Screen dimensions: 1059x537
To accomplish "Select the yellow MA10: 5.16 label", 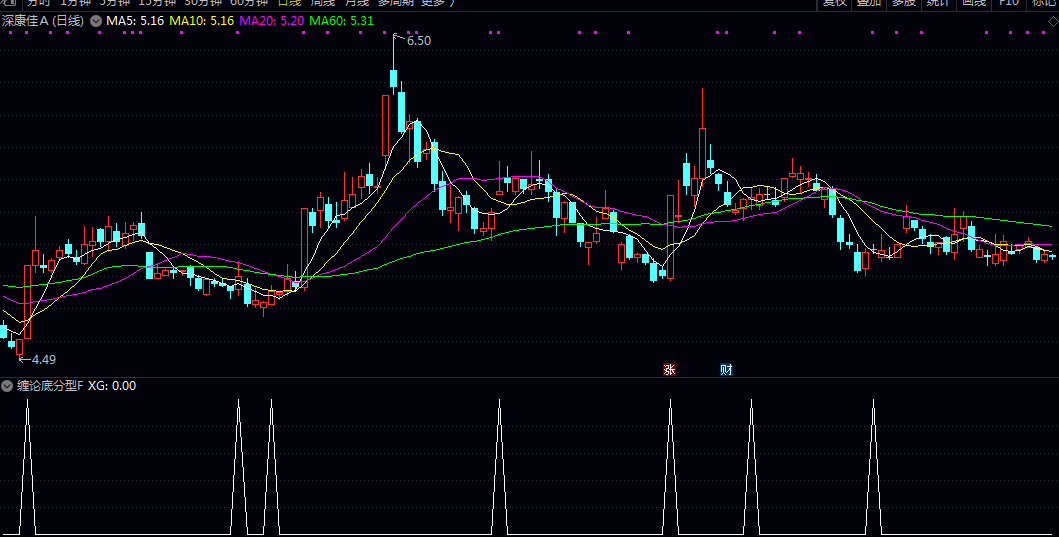I will pyautogui.click(x=201, y=21).
